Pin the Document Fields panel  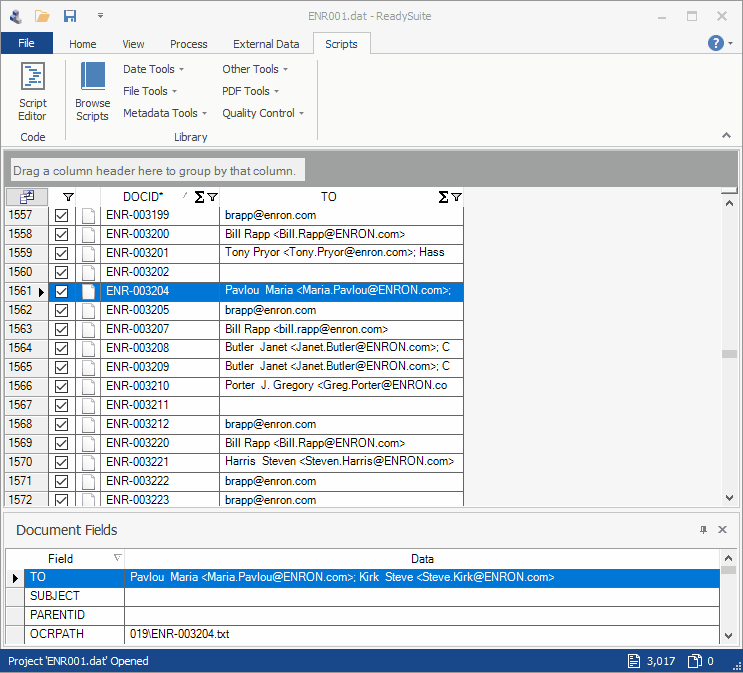(x=703, y=530)
